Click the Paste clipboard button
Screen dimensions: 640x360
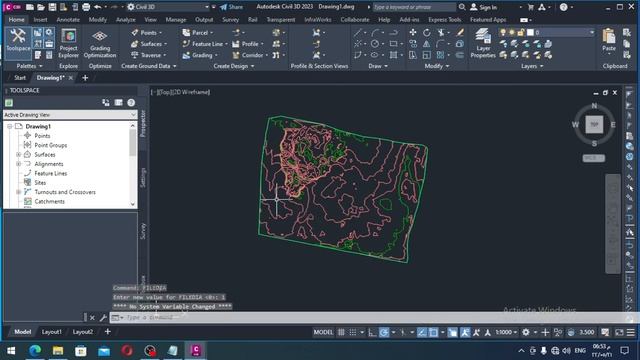click(x=609, y=40)
